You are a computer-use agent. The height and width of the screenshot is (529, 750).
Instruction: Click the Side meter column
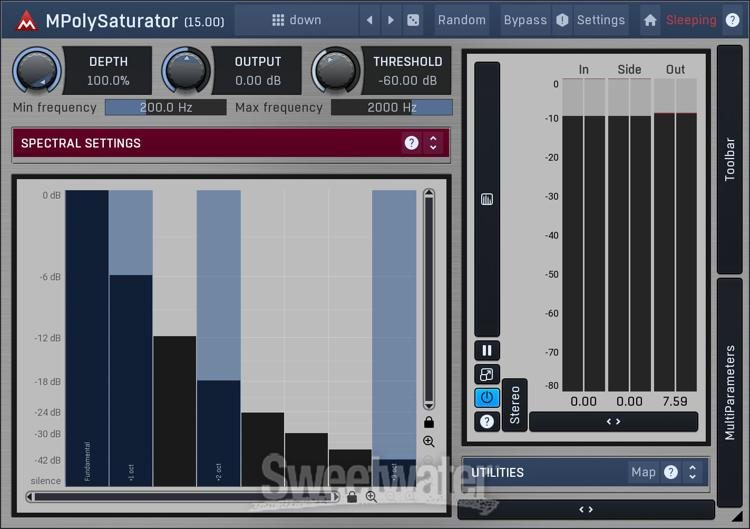coord(629,234)
